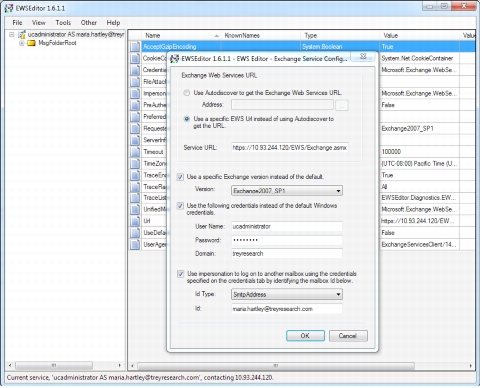Image resolution: width=482 pixels, height=388 pixels.
Task: Click the Preferred row document icon
Action: (135, 117)
